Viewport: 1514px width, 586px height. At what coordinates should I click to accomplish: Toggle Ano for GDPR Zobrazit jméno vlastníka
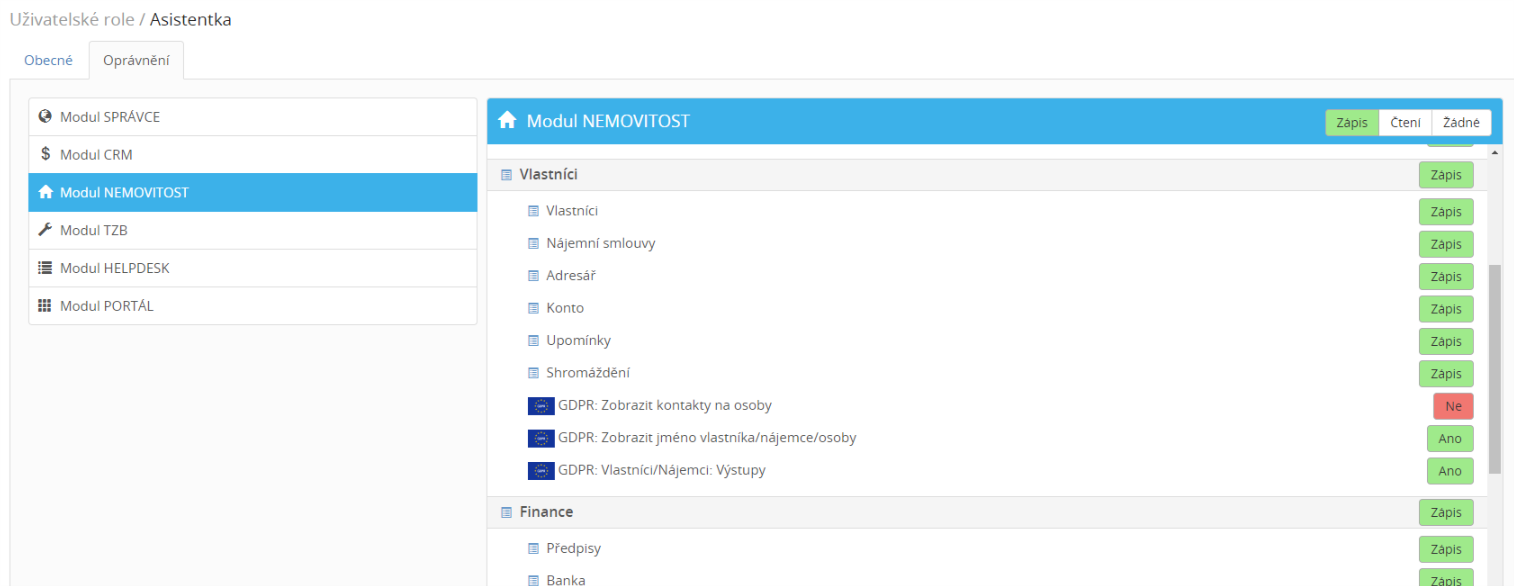pyautogui.click(x=1450, y=438)
